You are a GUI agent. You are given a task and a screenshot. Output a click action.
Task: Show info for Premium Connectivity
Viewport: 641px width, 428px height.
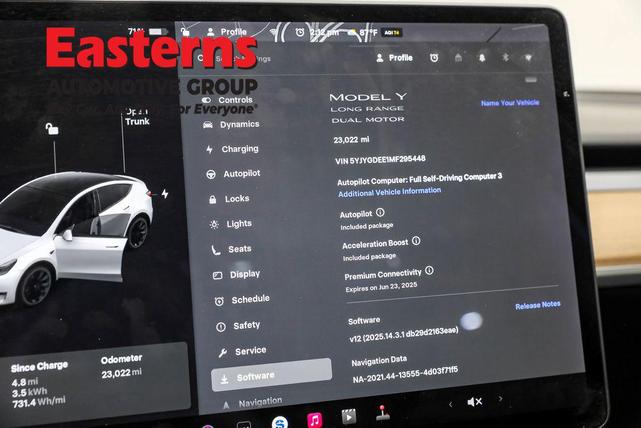(x=429, y=270)
